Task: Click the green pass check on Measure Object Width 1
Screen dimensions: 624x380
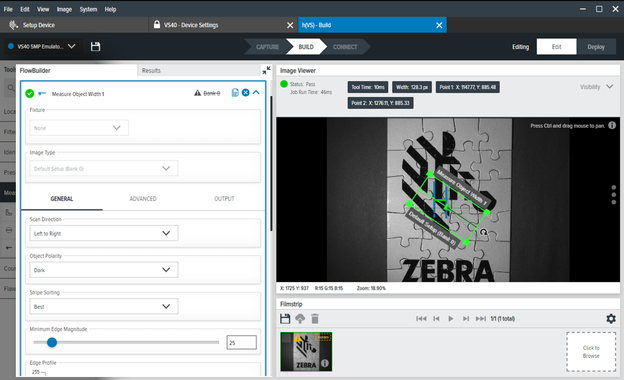Action: pos(30,94)
